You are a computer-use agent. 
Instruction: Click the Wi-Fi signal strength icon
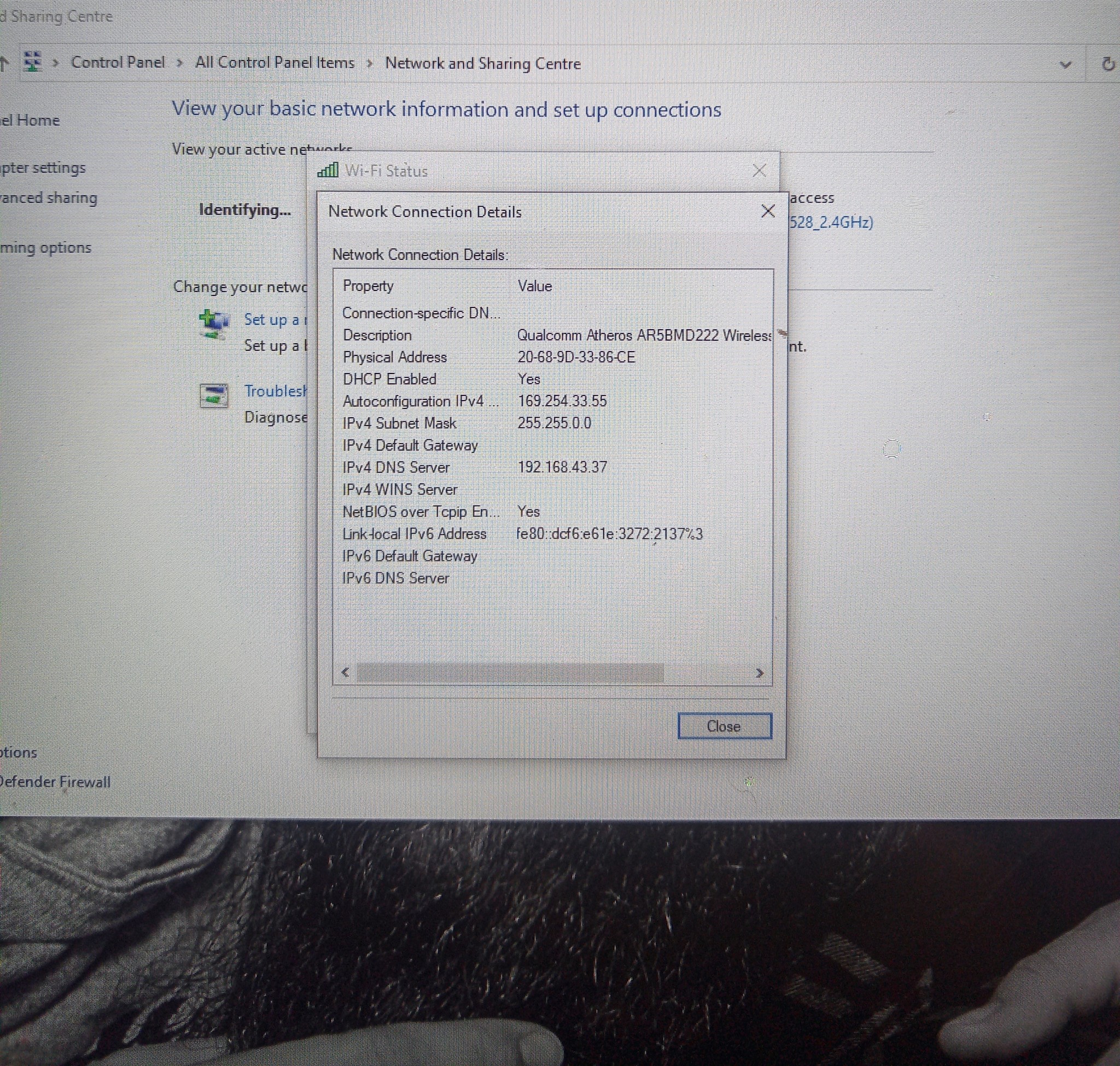click(x=328, y=170)
